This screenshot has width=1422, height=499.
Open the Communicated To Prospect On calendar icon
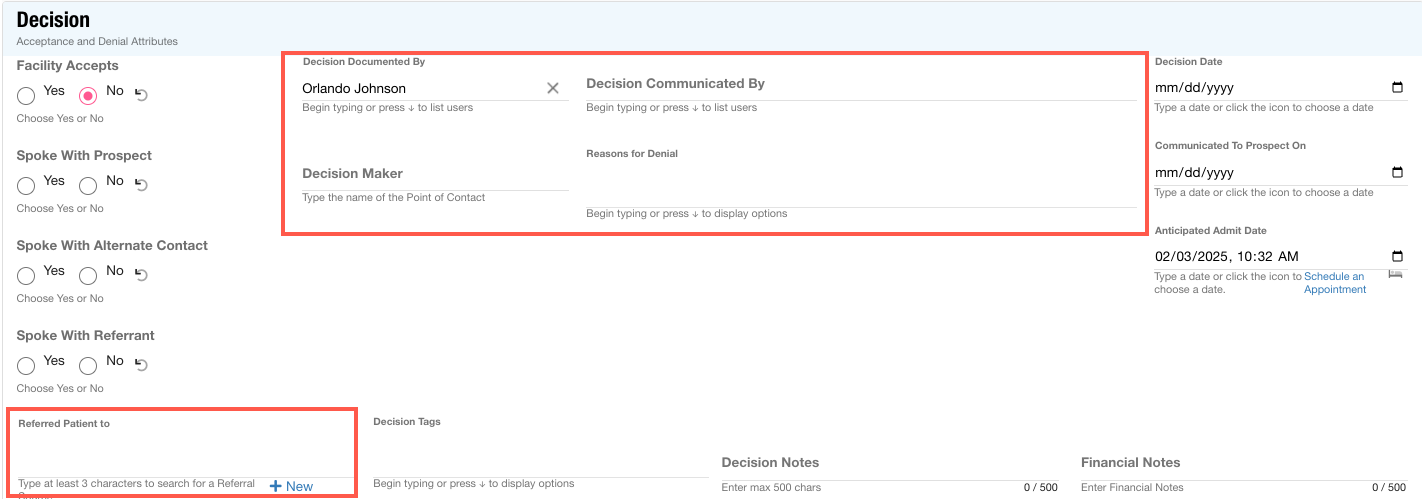[1397, 172]
